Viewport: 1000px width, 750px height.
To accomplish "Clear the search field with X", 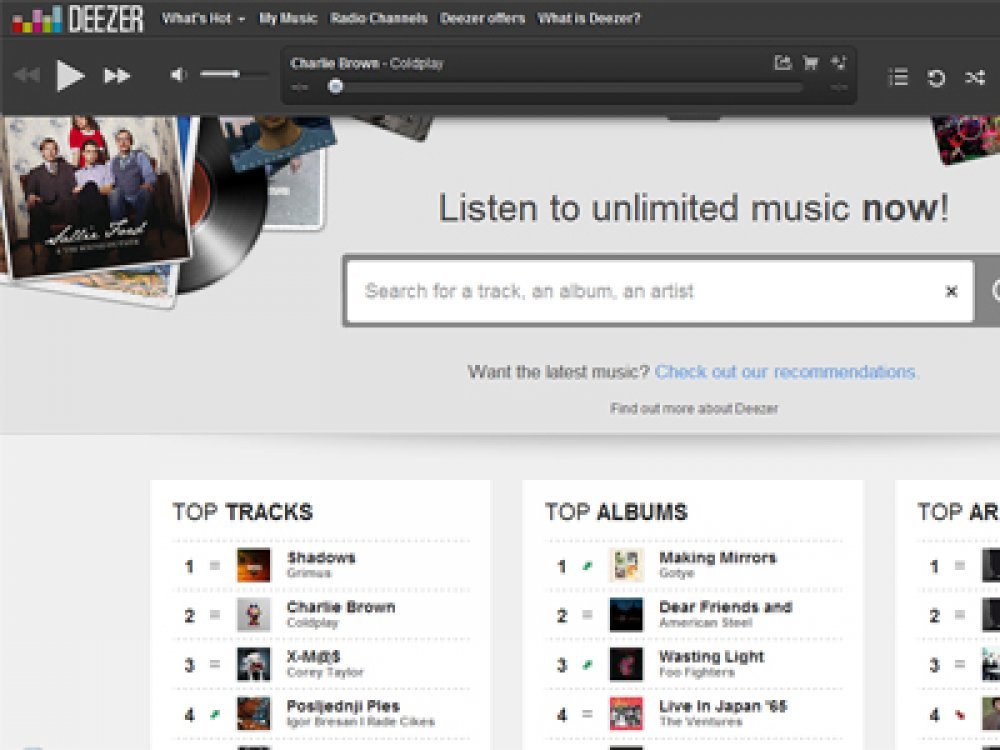I will click(951, 291).
